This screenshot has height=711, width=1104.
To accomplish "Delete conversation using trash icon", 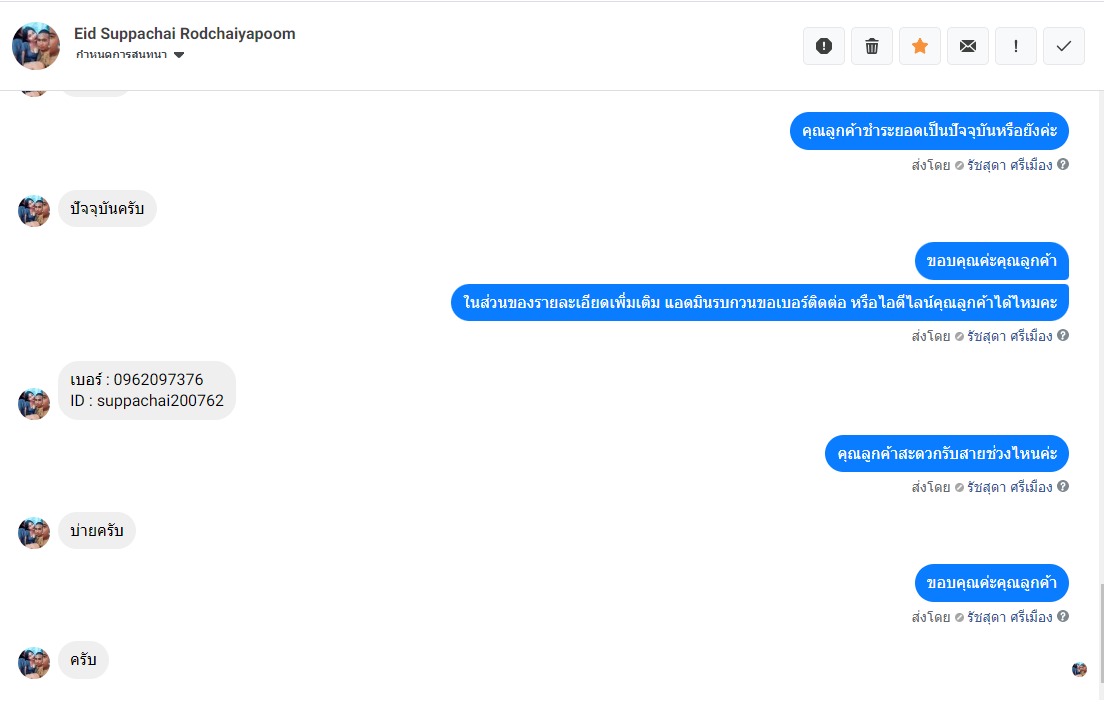I will tap(872, 46).
